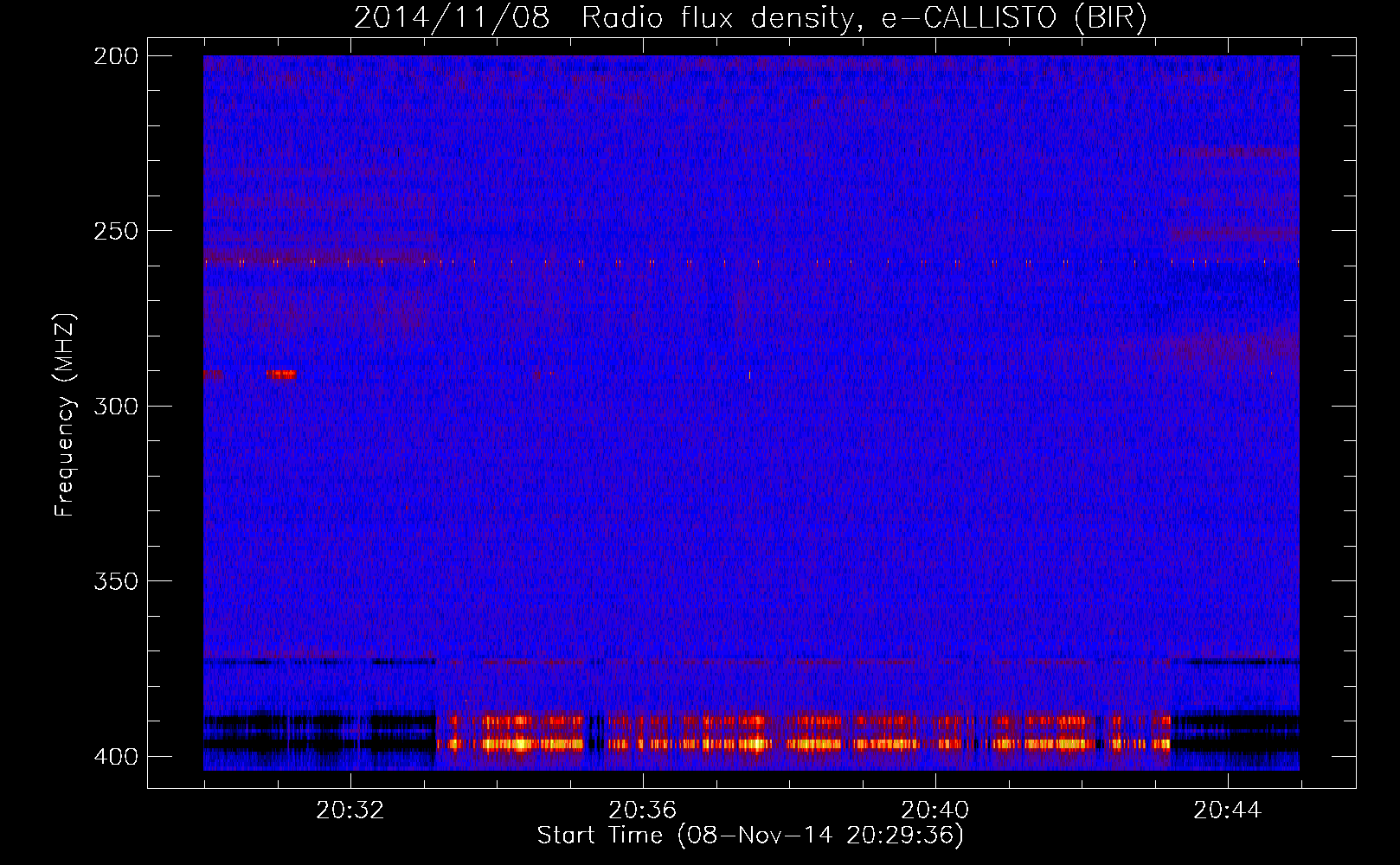Click the 'Frequency (MHZ)' axis label

[x=65, y=415]
